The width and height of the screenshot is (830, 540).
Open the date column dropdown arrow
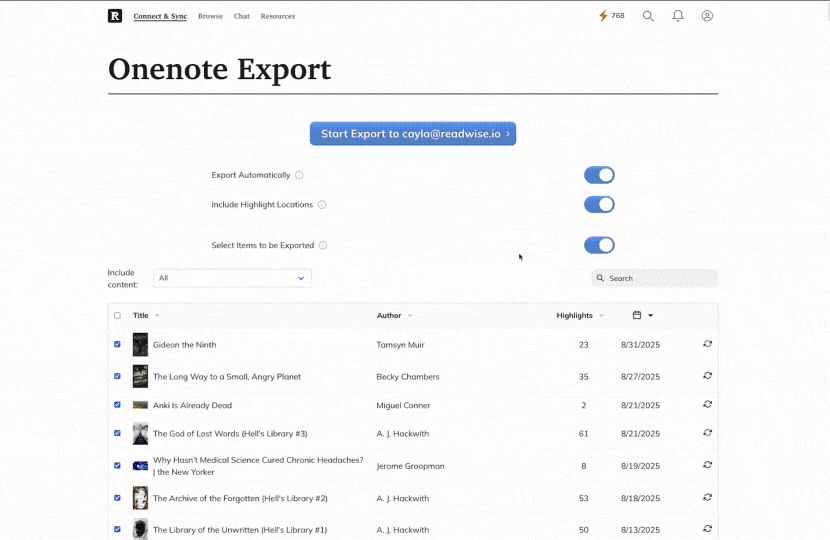pos(651,316)
